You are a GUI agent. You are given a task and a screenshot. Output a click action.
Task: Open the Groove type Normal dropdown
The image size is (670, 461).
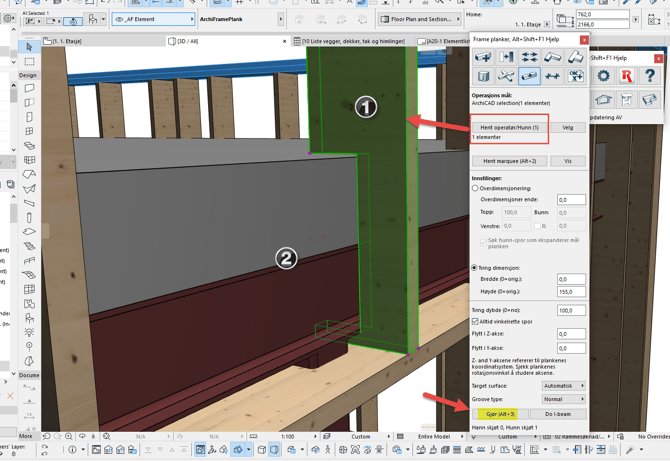pyautogui.click(x=563, y=399)
